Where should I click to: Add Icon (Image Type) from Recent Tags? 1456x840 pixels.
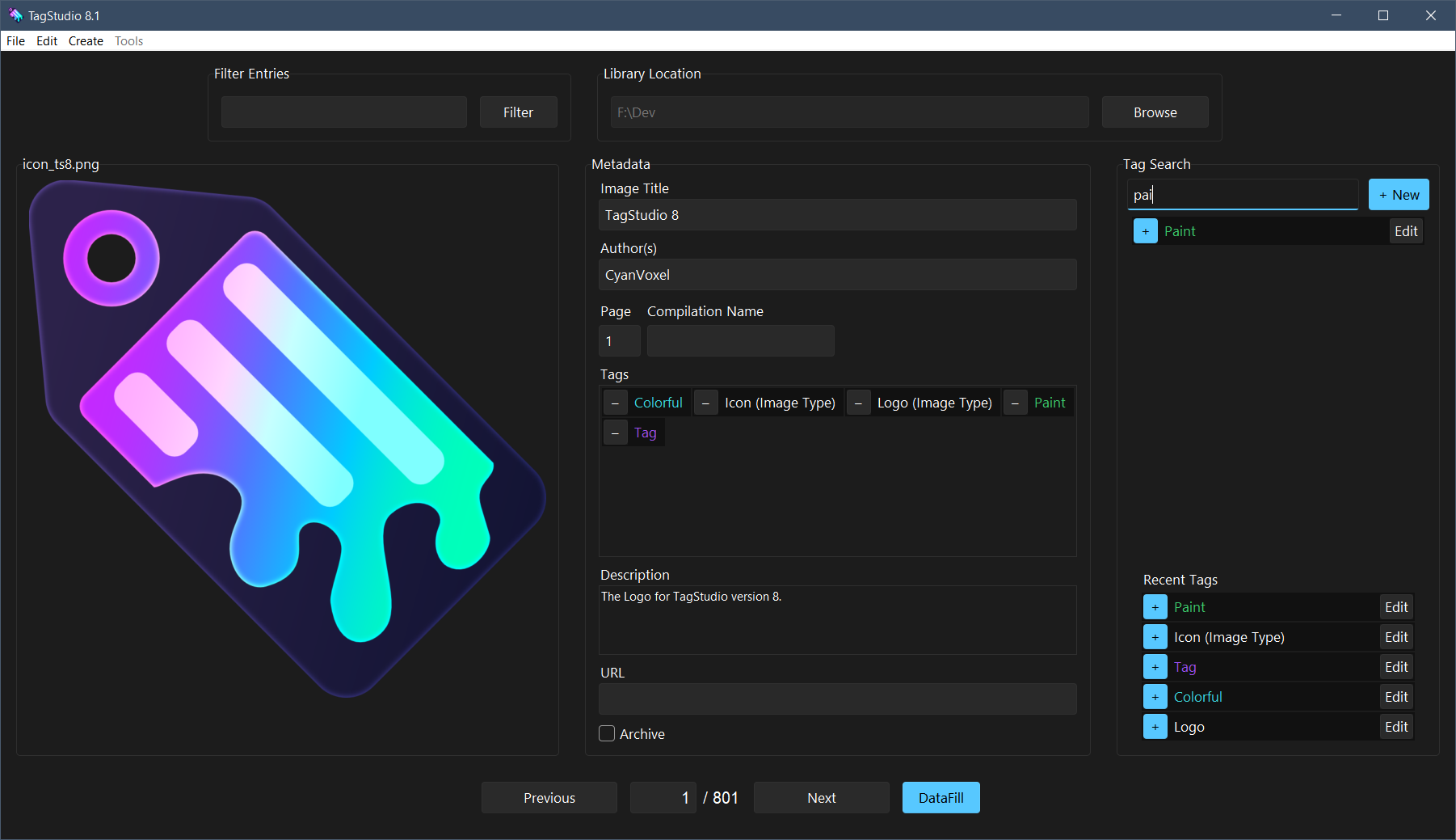pyautogui.click(x=1155, y=637)
